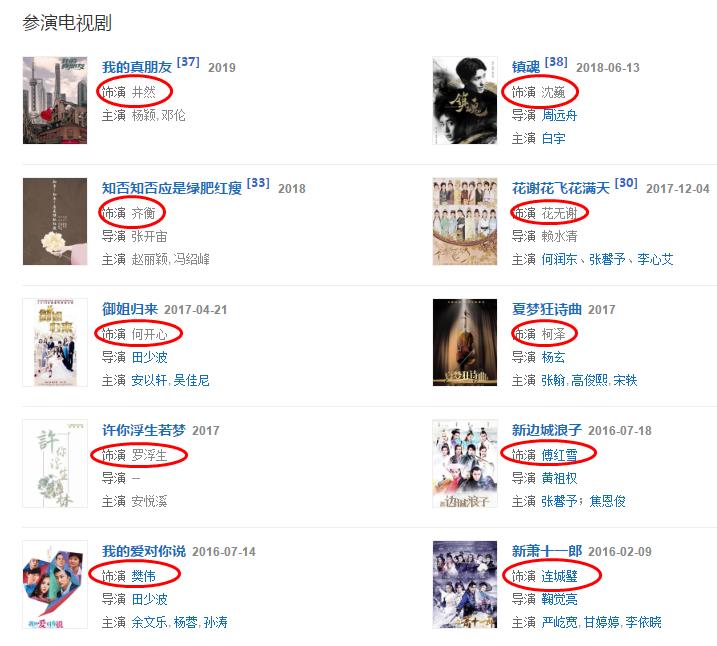717x646 pixels.
Task: Open reference [33] beside 知否知否应是绿肥红瘦
Action: point(258,183)
